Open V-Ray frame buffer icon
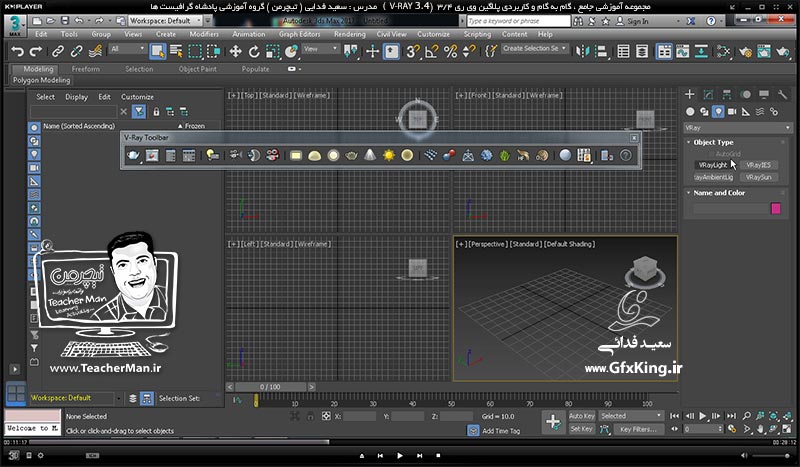 [152, 155]
